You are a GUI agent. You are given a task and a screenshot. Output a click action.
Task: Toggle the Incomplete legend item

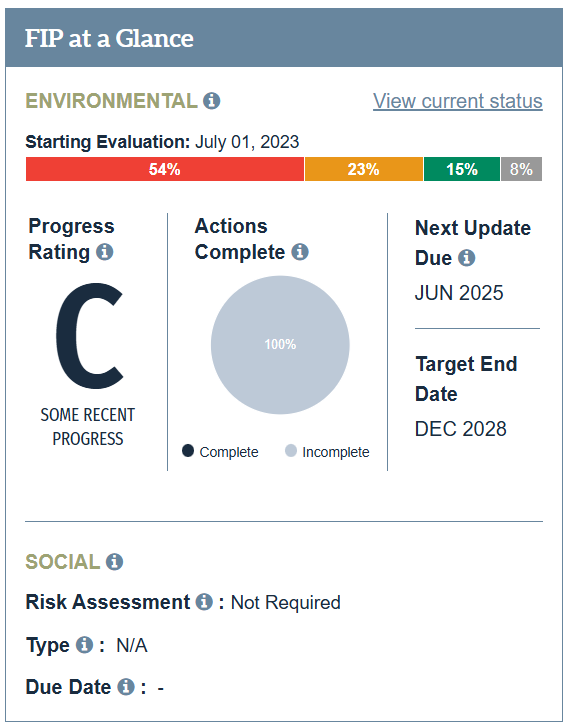click(x=327, y=452)
